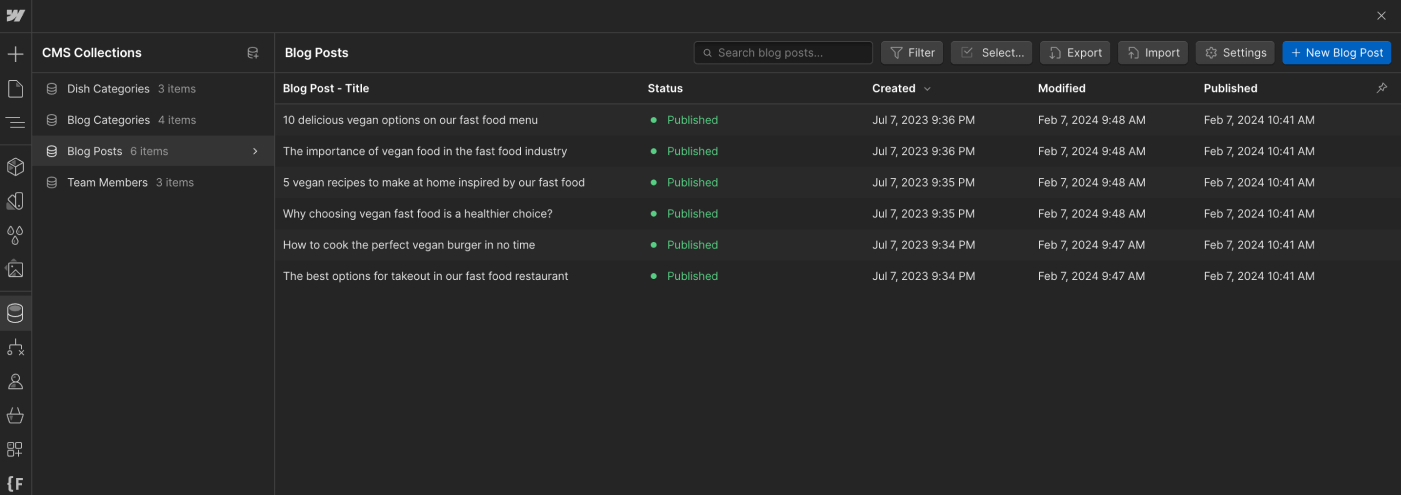This screenshot has width=1401, height=495.
Task: Open 'How to cook the perfect vegan burger' post
Action: tap(409, 244)
